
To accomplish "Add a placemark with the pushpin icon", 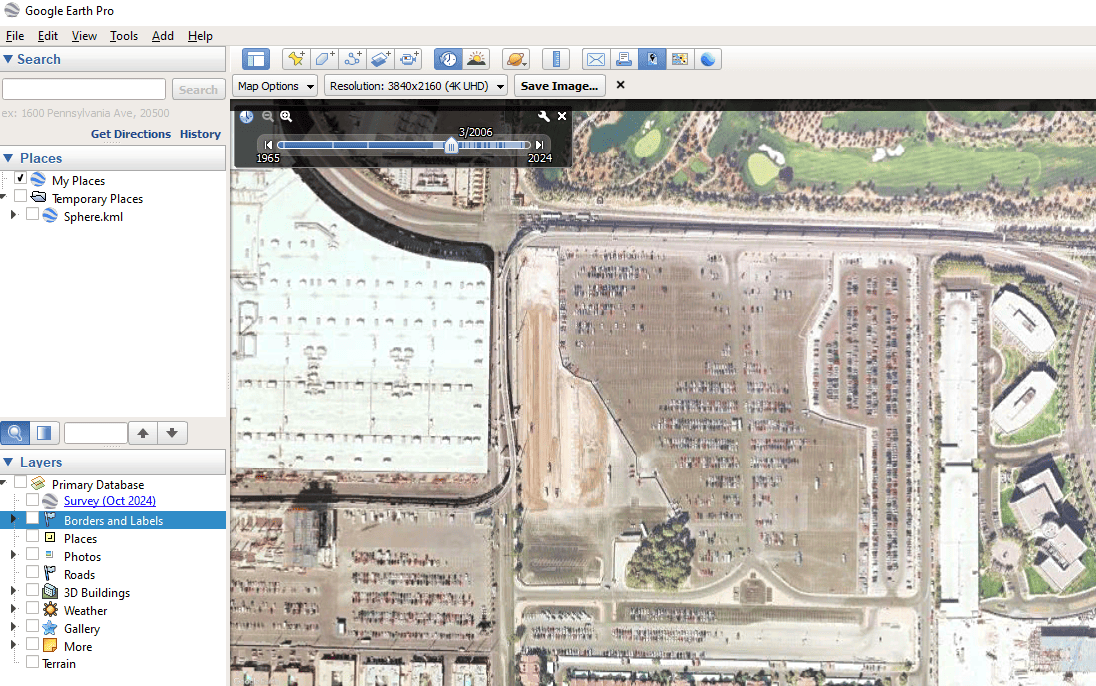I will 296,59.
